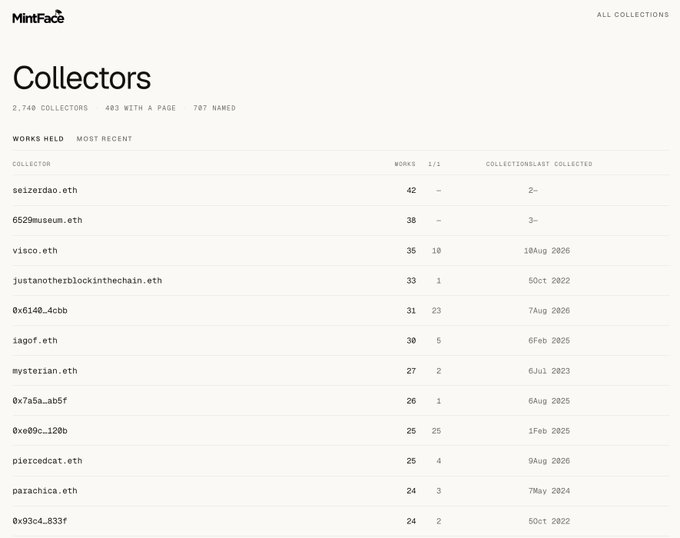Click the Collections column header
Screen dimensions: 680x538
point(509,164)
